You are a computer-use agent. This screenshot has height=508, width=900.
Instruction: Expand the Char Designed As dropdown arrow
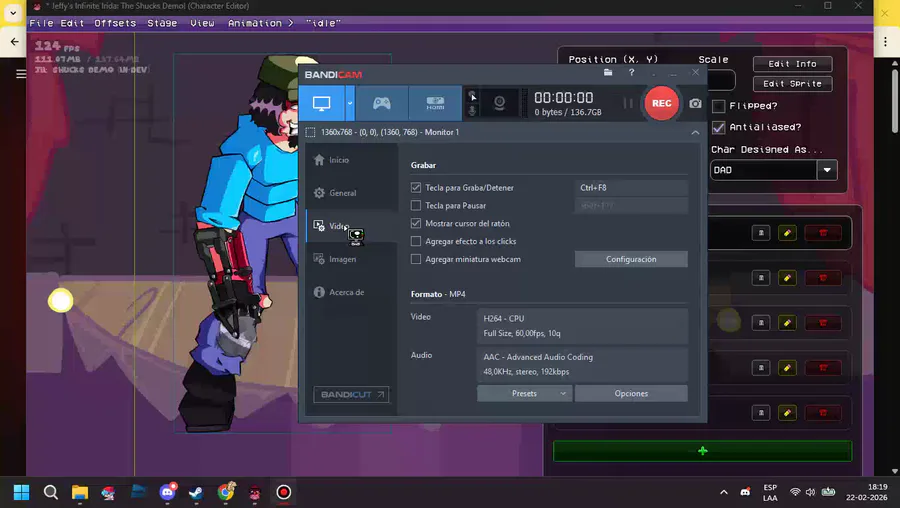pyautogui.click(x=827, y=170)
